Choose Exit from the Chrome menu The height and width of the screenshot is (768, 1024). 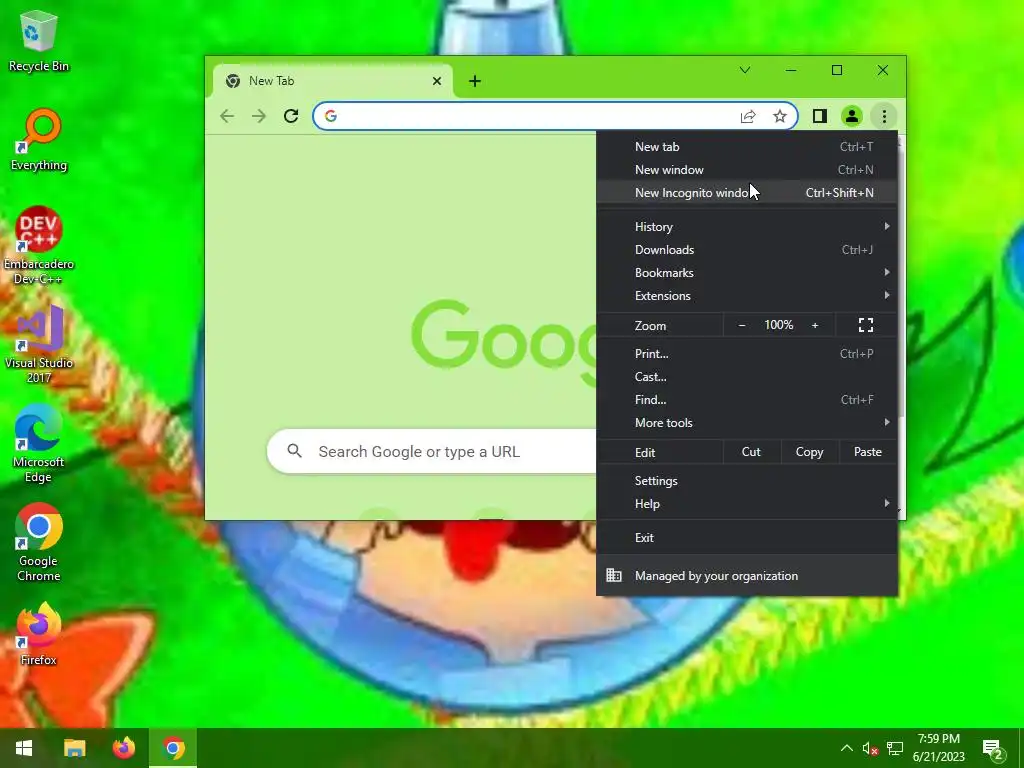(x=747, y=537)
